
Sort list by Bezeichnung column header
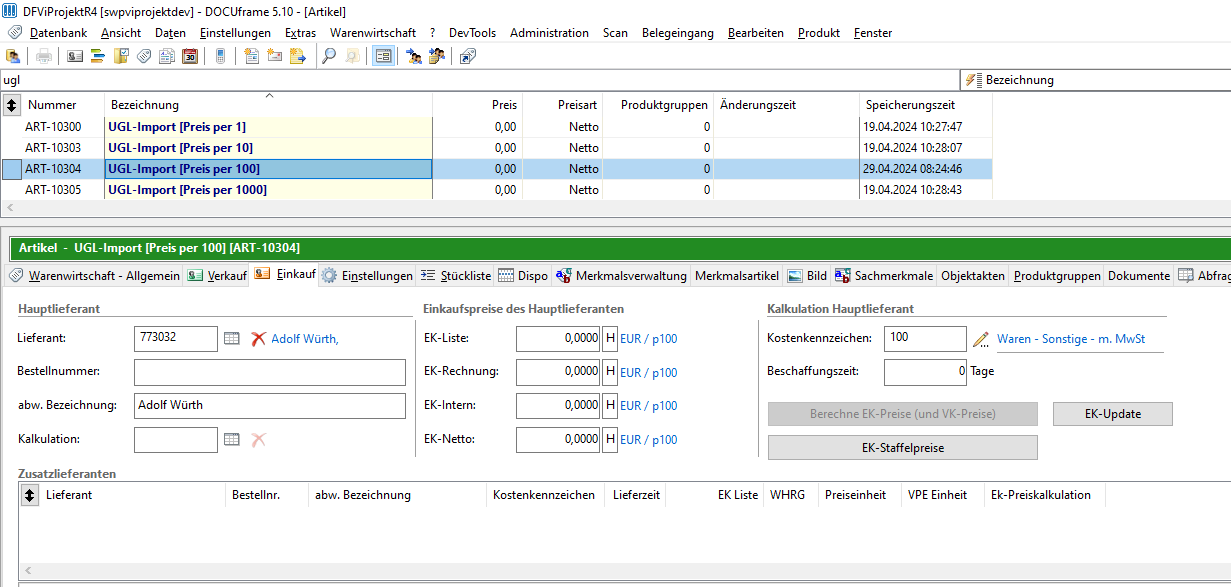[268, 104]
